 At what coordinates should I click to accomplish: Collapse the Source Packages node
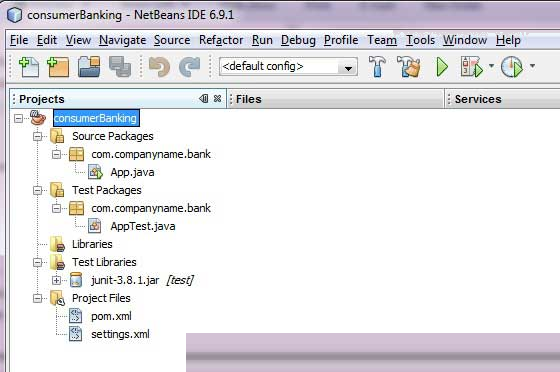[x=38, y=136]
